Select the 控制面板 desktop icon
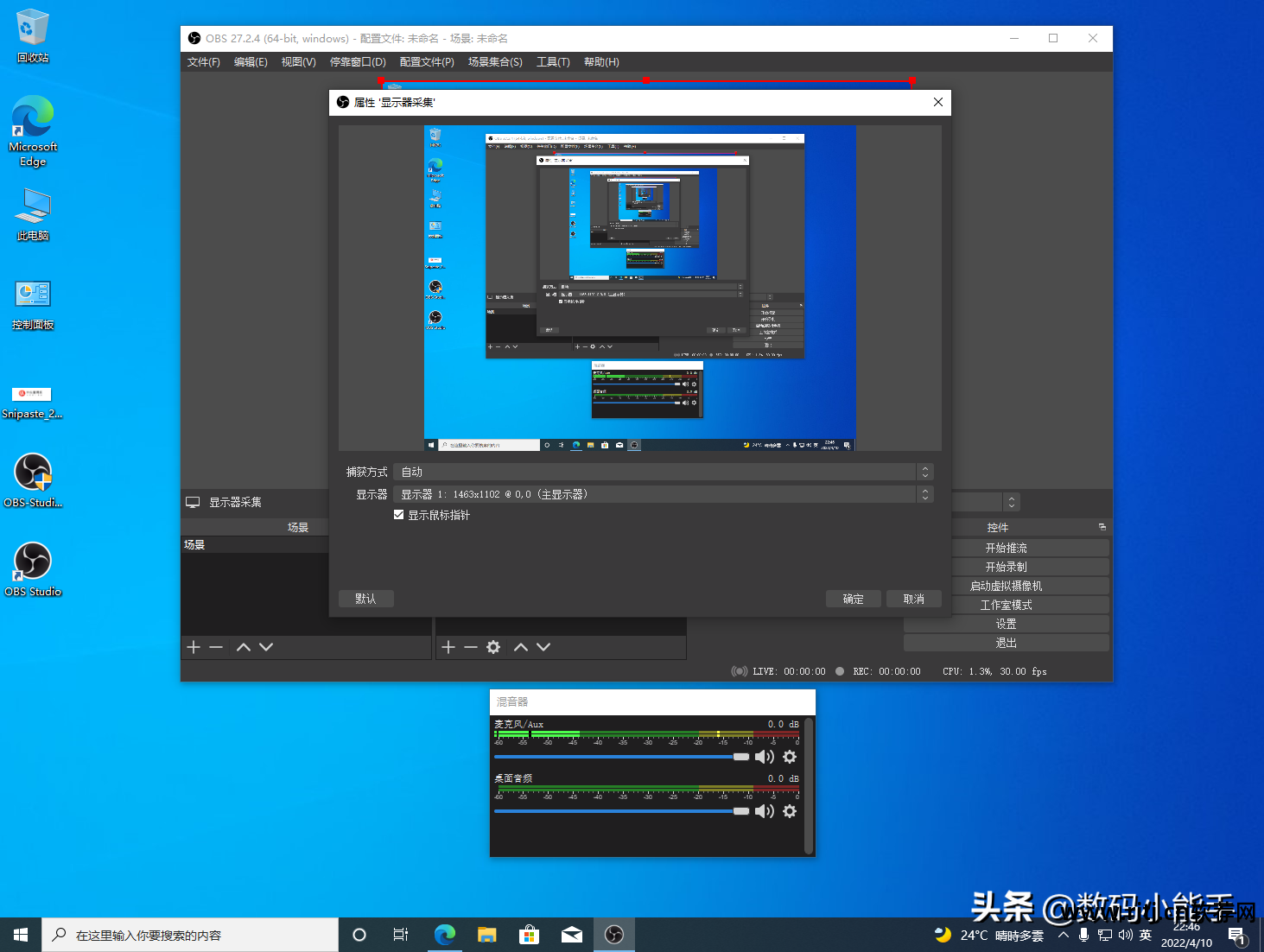1264x952 pixels. click(33, 304)
